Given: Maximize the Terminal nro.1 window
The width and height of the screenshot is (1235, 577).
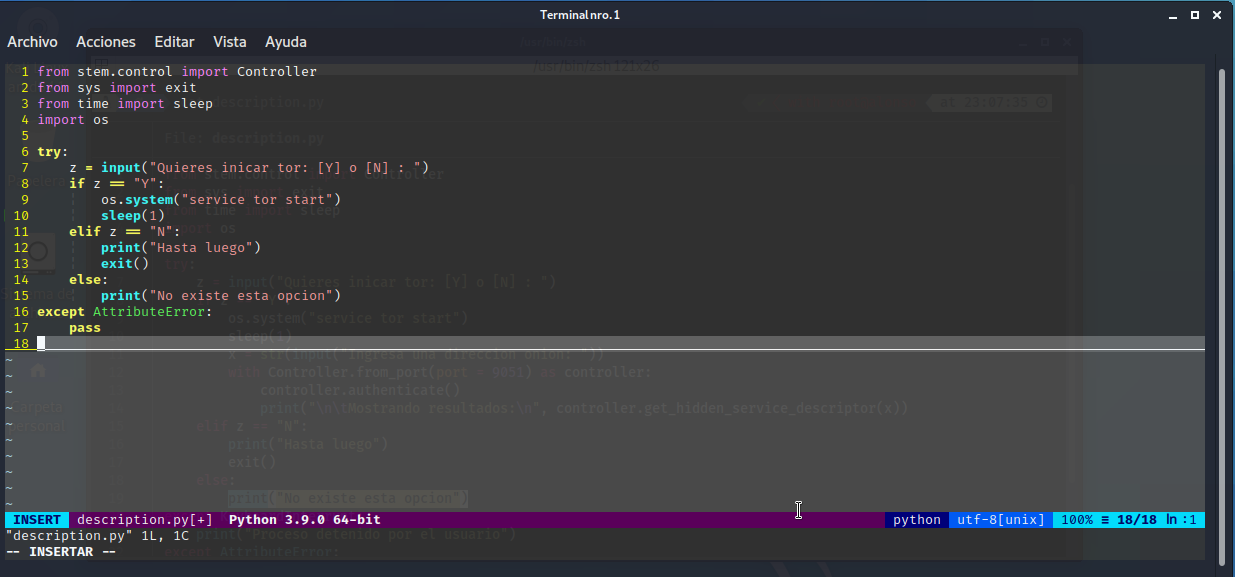Looking at the screenshot, I should (x=1195, y=15).
